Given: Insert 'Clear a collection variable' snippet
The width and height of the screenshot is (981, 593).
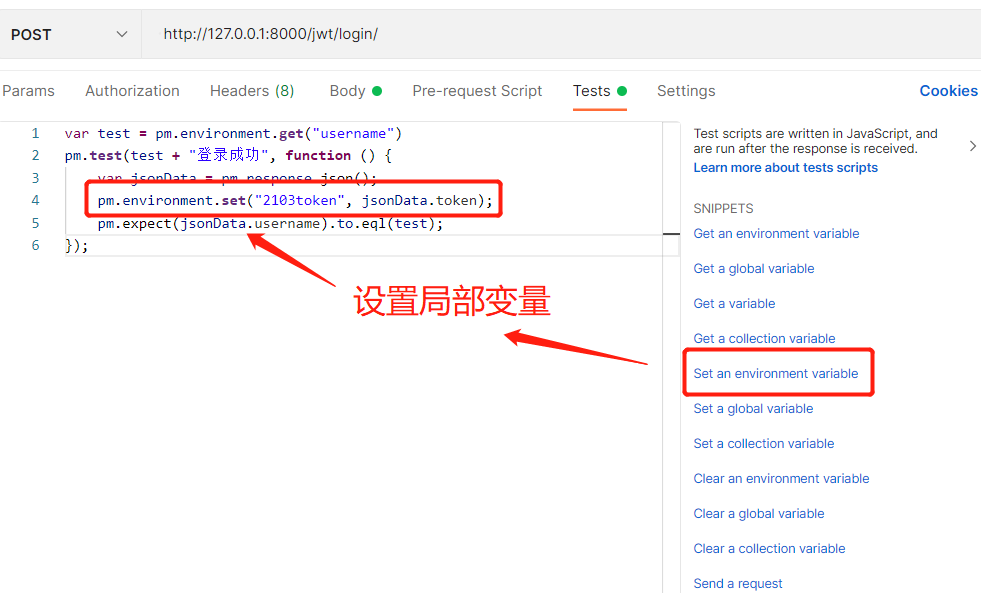Looking at the screenshot, I should coord(769,549).
